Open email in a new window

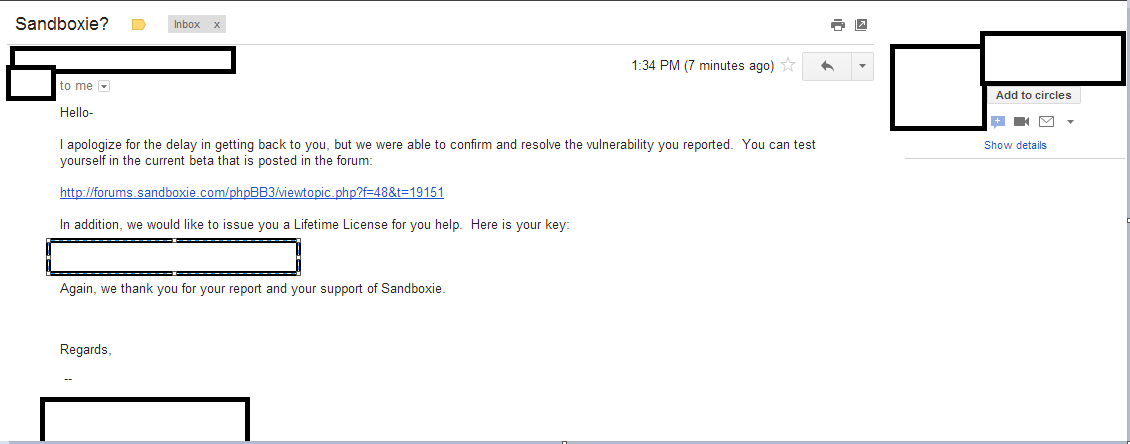click(861, 25)
